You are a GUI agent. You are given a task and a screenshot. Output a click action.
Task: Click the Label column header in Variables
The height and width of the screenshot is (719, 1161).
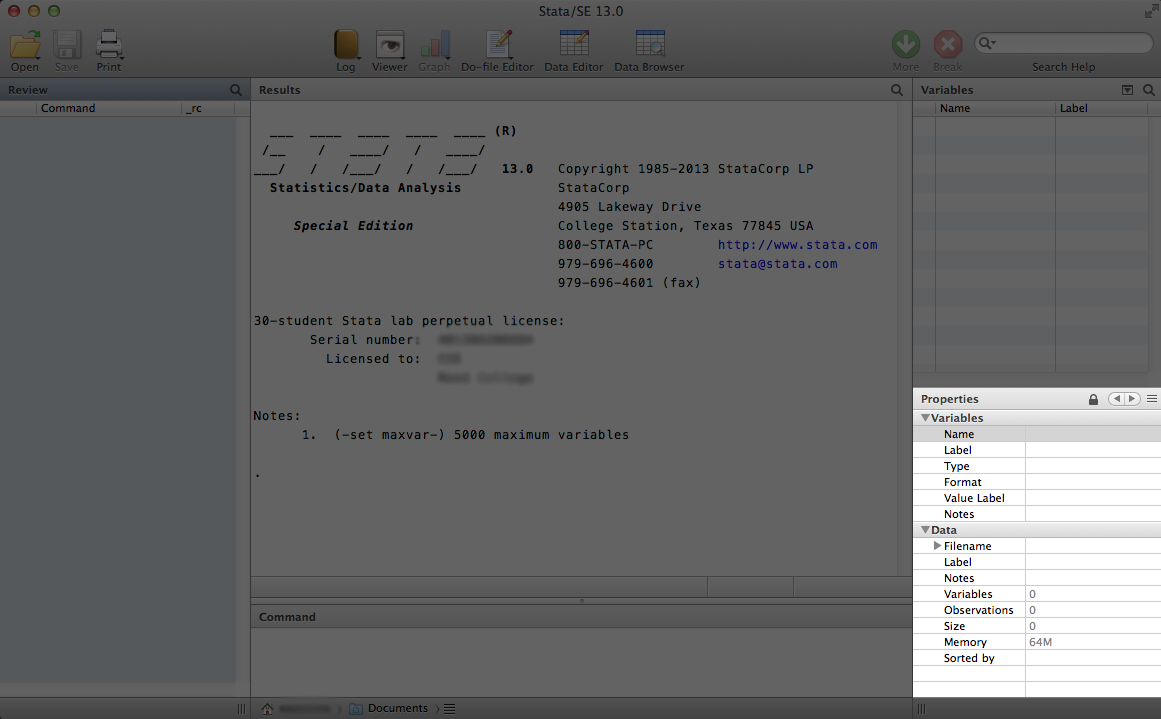click(x=1075, y=108)
